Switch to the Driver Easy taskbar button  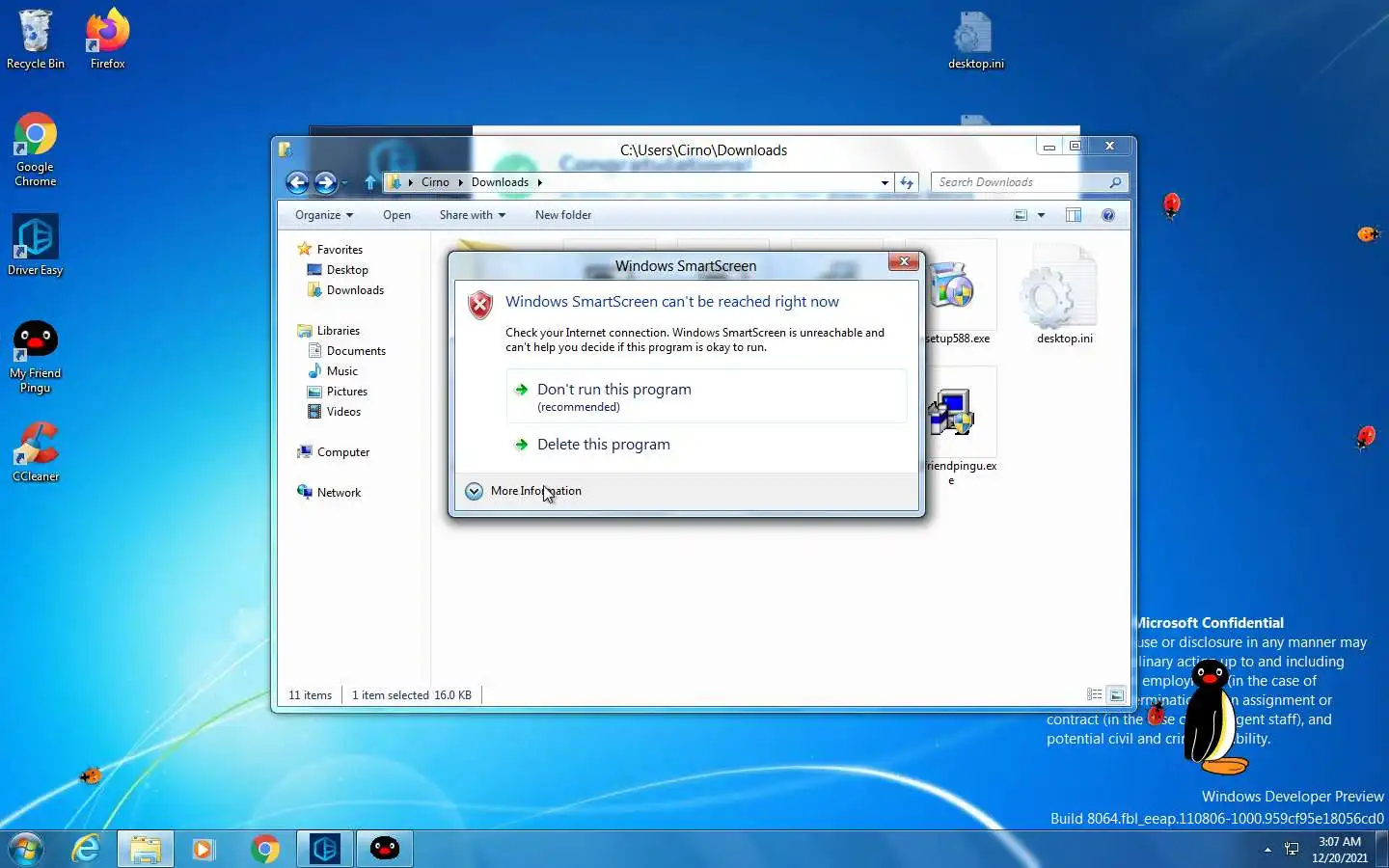[325, 849]
